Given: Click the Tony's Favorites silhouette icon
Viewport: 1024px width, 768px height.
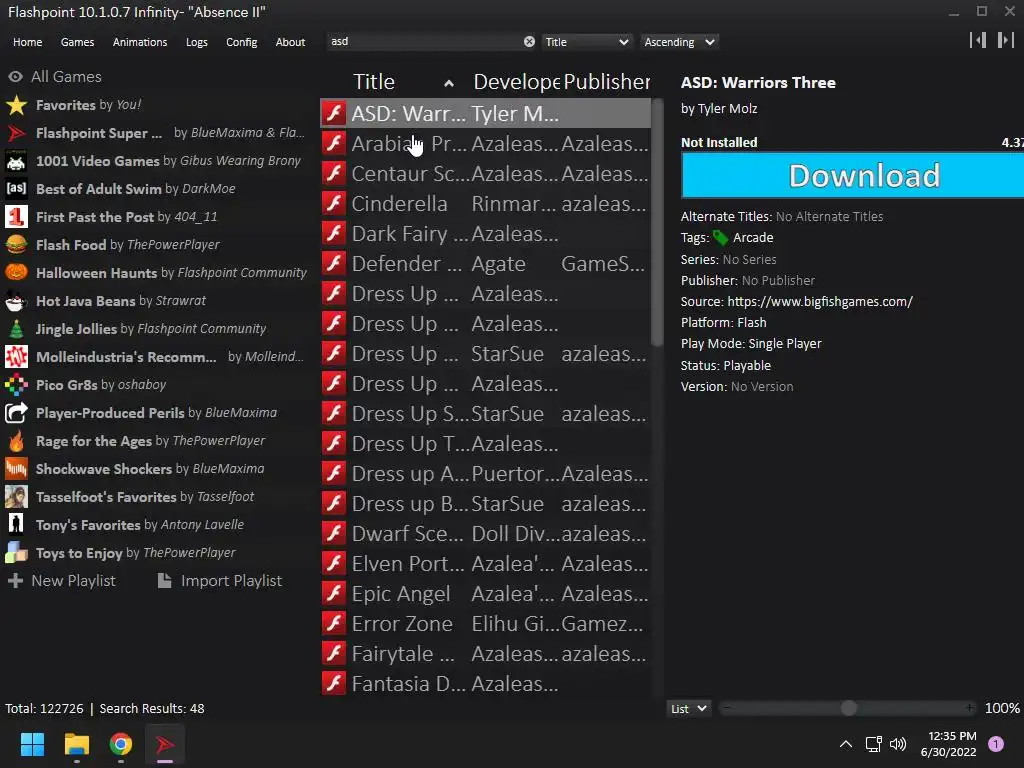Looking at the screenshot, I should [x=16, y=525].
